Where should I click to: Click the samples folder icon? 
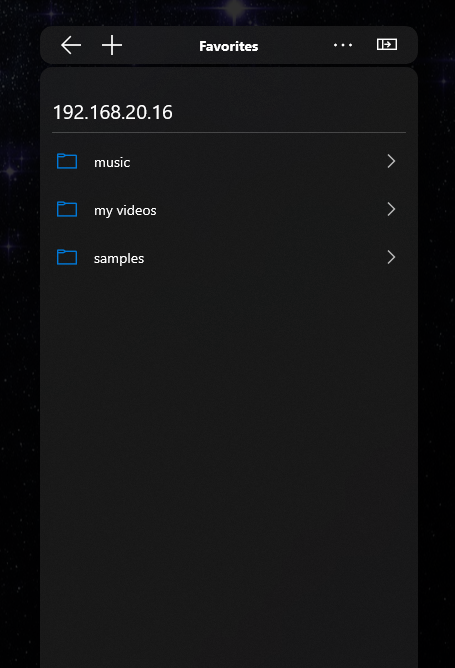(67, 257)
